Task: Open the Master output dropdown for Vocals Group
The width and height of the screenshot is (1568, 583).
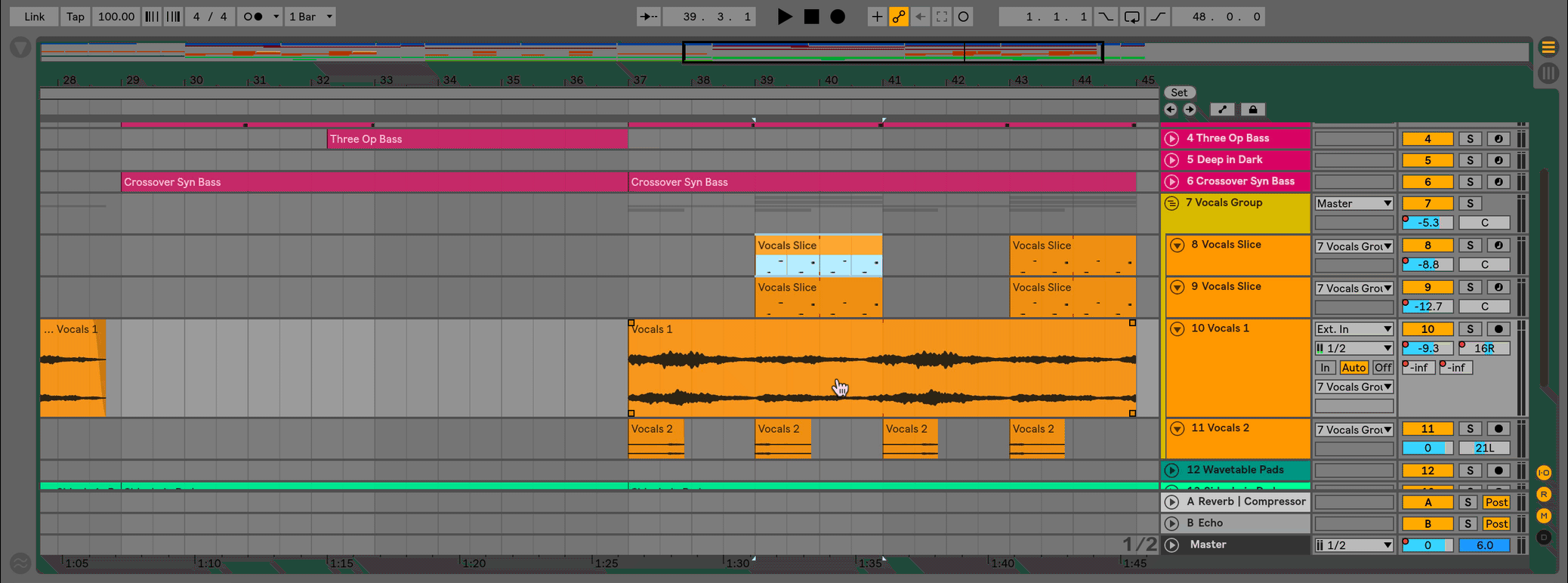Action: pyautogui.click(x=1353, y=203)
